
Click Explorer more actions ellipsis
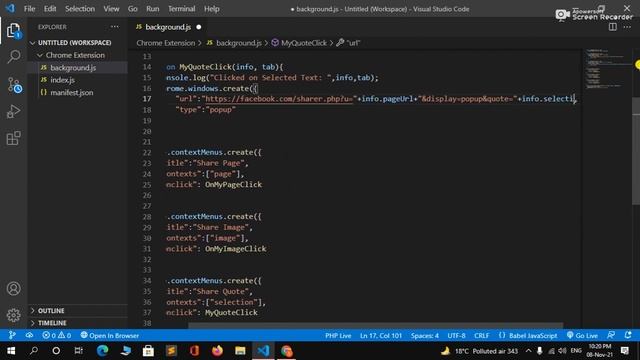pyautogui.click(x=115, y=27)
